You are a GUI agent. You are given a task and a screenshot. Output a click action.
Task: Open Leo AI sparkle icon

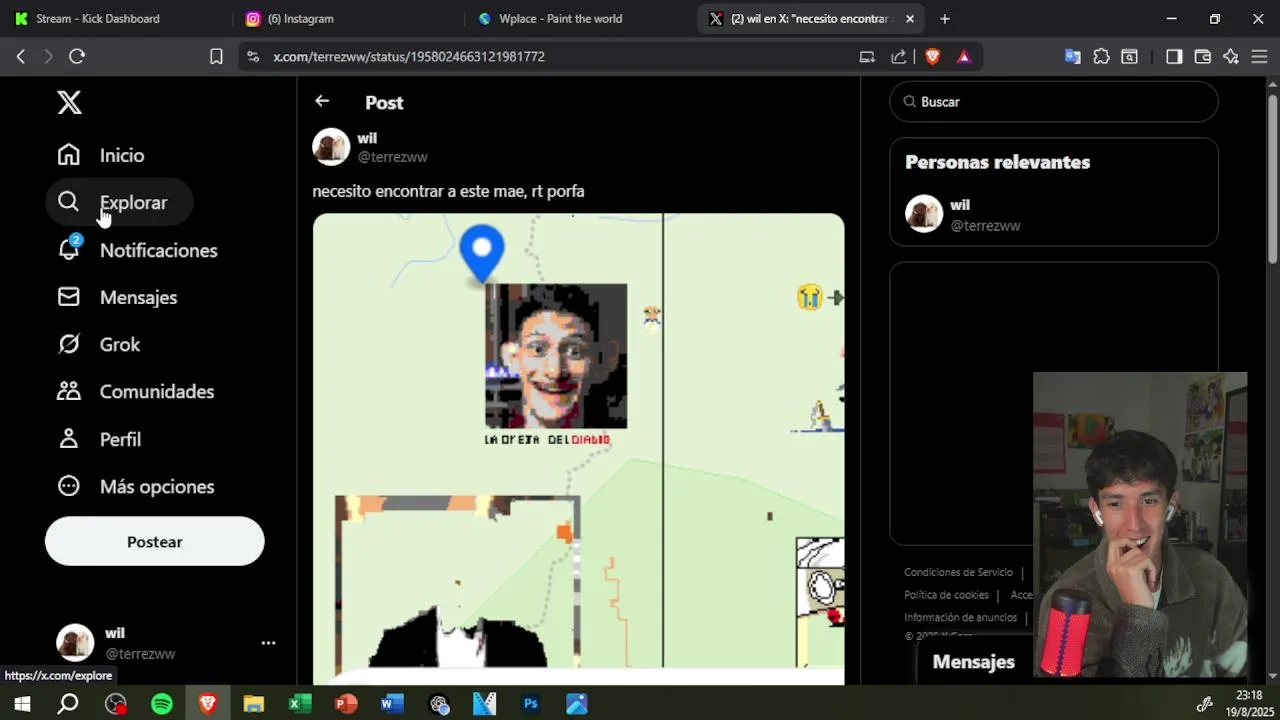coord(1231,57)
